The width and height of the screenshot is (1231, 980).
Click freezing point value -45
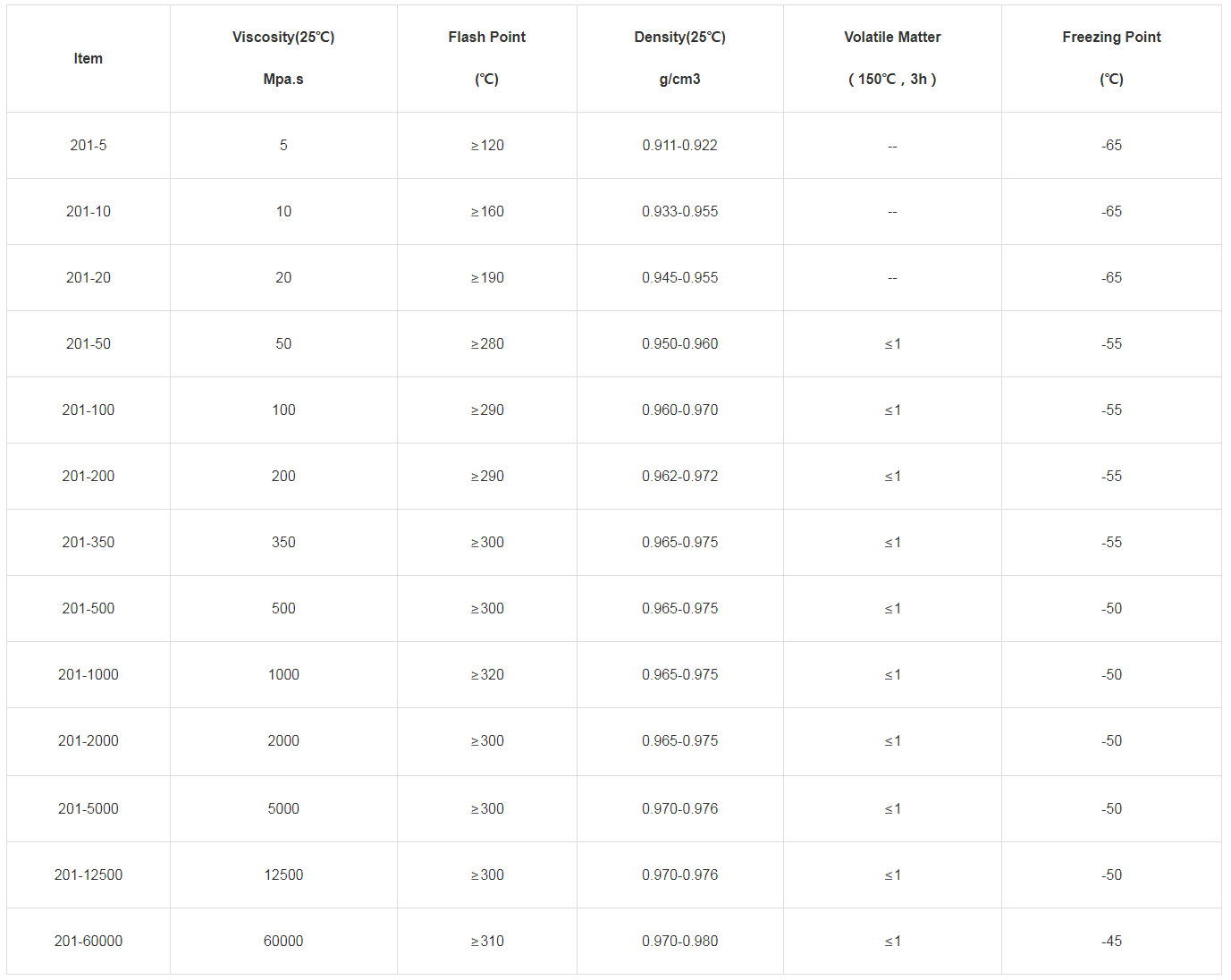pos(1111,941)
